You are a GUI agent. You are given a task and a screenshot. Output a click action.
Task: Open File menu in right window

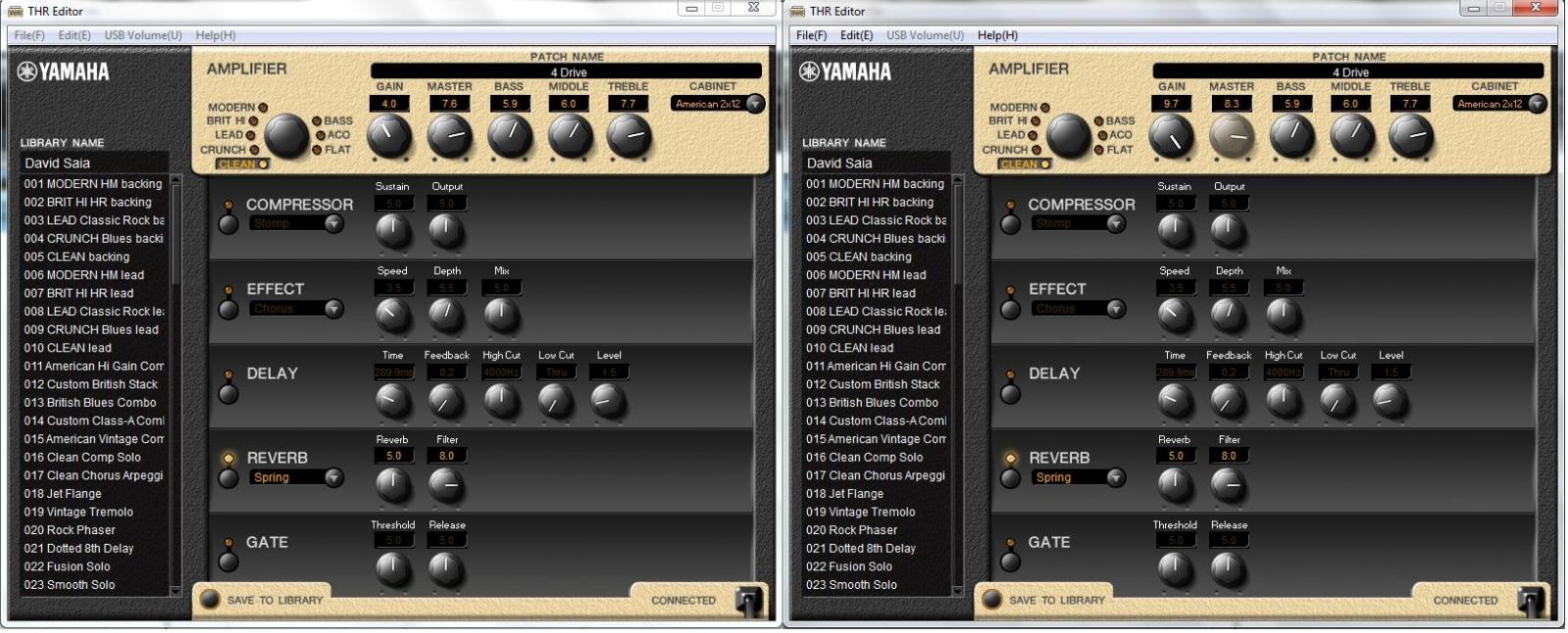point(811,35)
